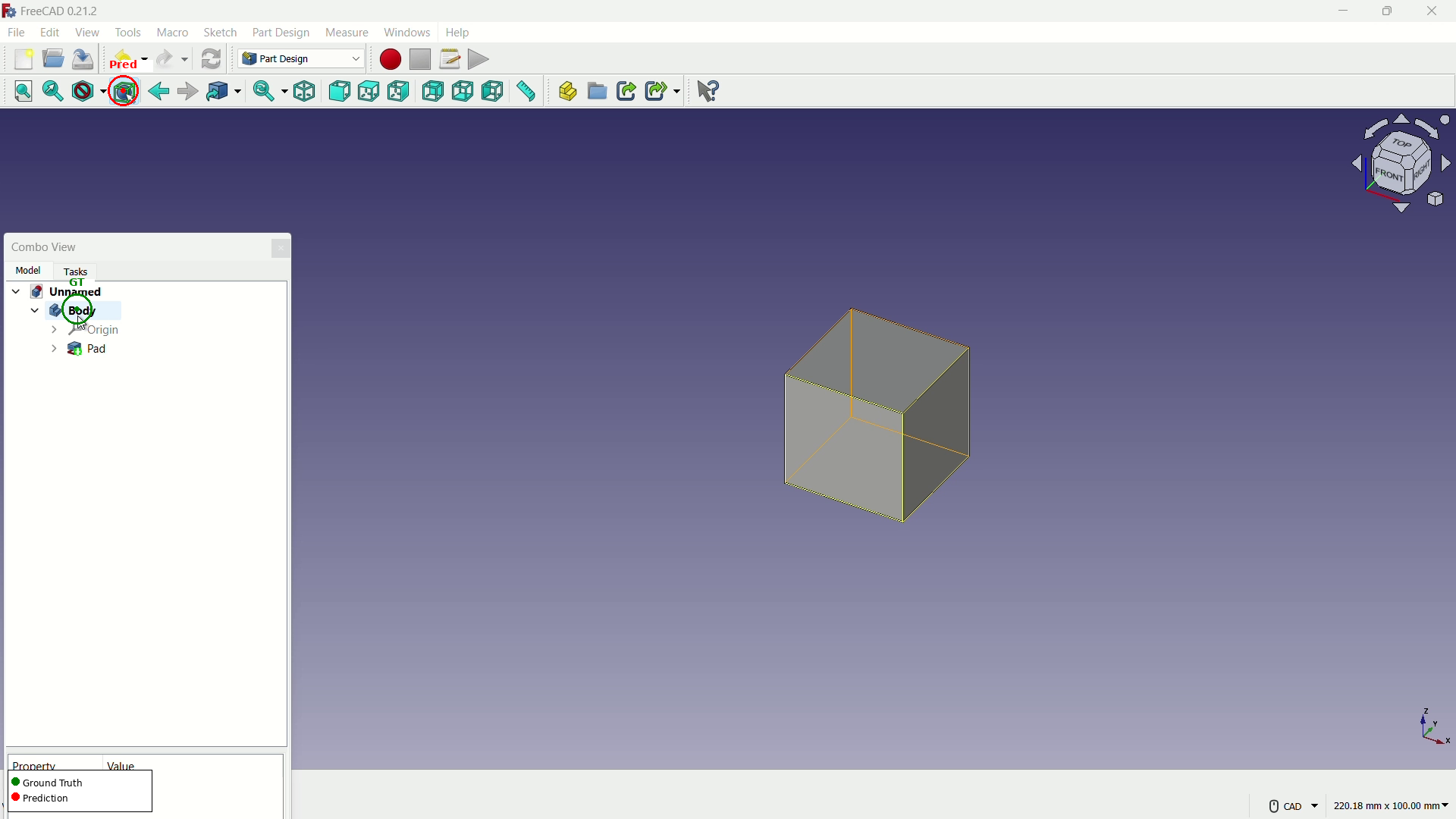The image size is (1456, 819).
Task: Create a new body
Action: (x=568, y=91)
